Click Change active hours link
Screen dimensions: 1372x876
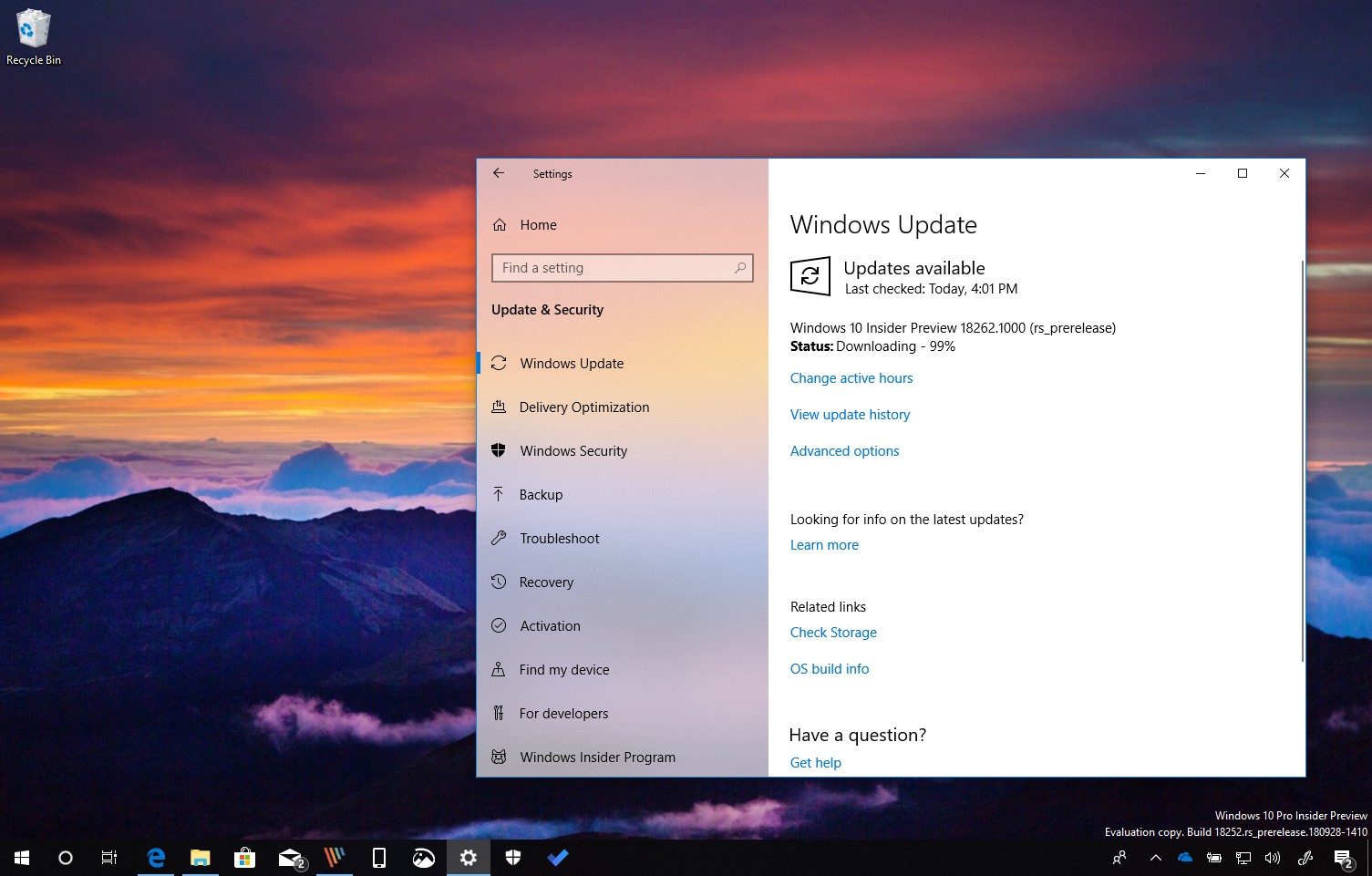[x=851, y=378]
